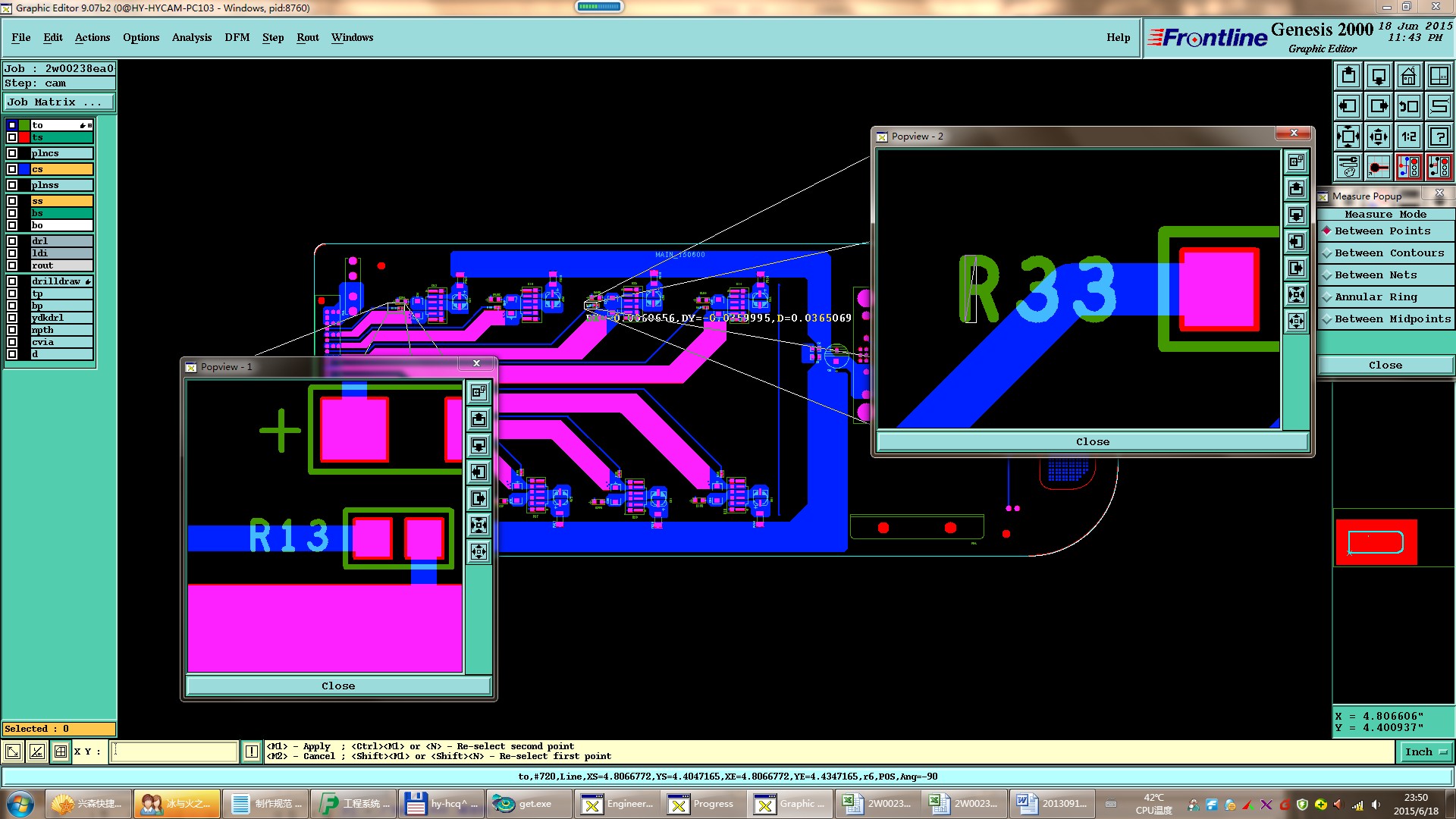Click the pan right icon in main toolbar
Screen dimensions: 1456x819
(1379, 106)
